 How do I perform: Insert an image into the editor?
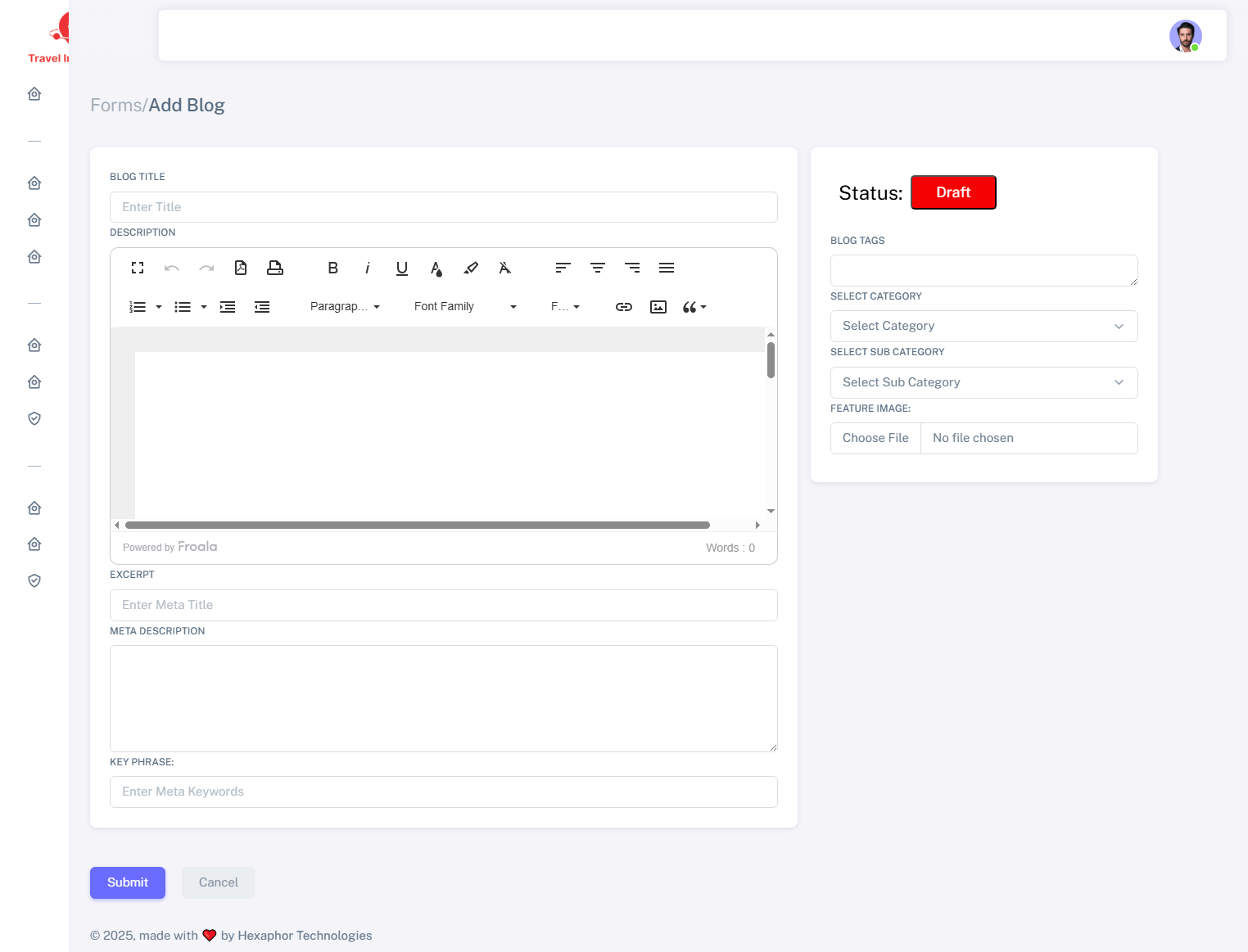[x=658, y=307]
